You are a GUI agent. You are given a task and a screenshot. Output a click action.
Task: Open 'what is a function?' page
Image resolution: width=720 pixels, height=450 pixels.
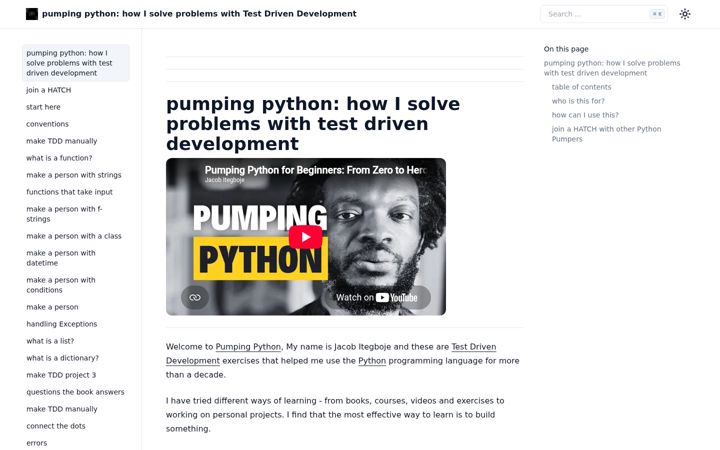pos(59,158)
